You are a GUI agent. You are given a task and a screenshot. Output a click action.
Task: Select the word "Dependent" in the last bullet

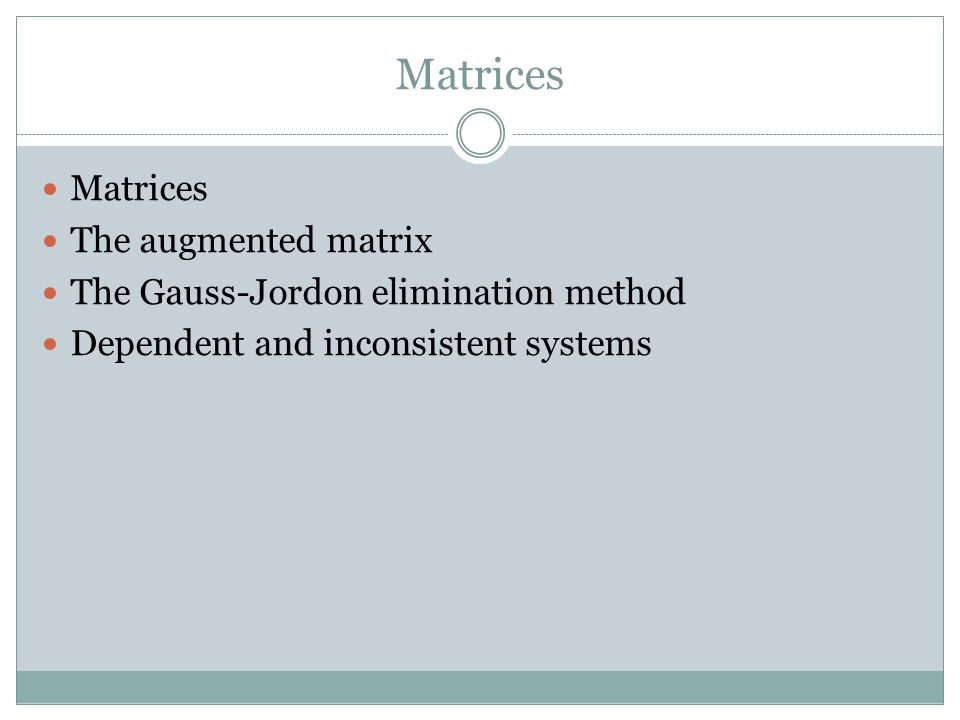pos(158,344)
